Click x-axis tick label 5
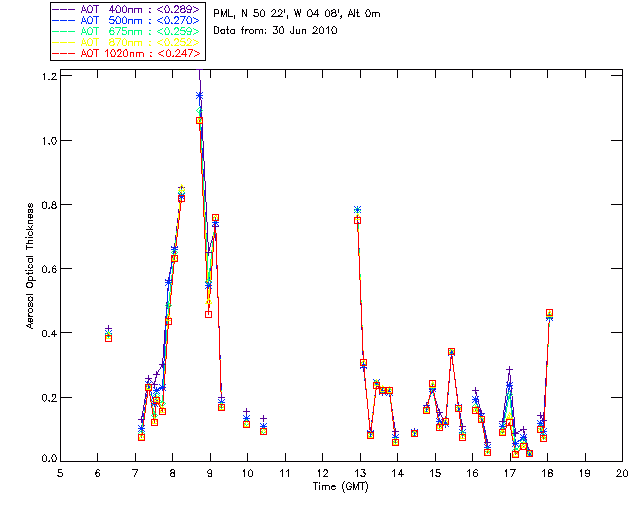This screenshot has width=640, height=512. pyautogui.click(x=60, y=473)
